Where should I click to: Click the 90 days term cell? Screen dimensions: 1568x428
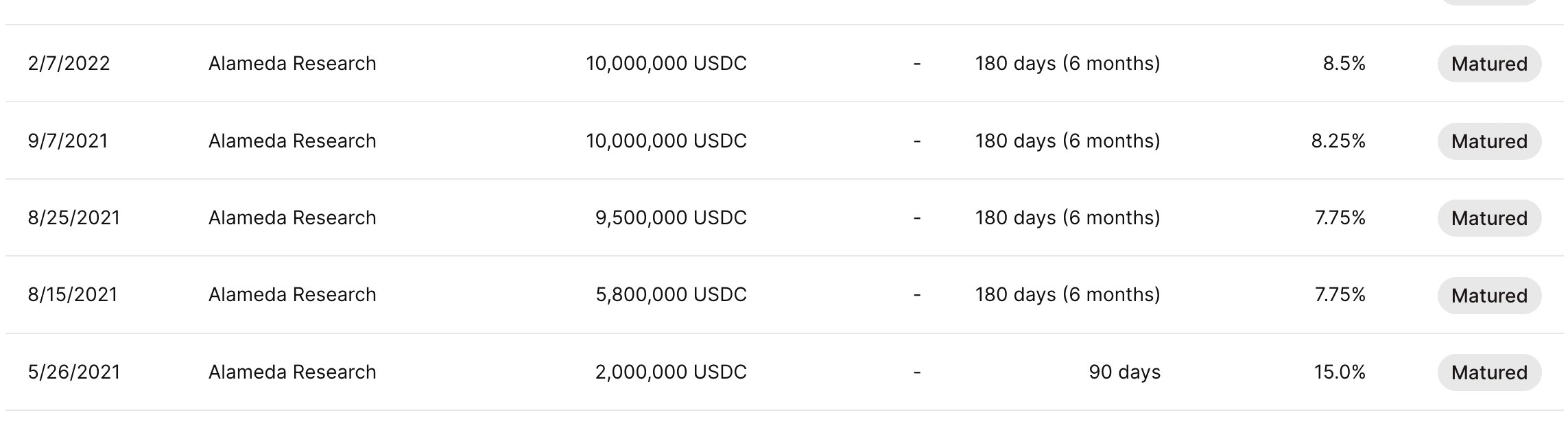click(x=1124, y=372)
